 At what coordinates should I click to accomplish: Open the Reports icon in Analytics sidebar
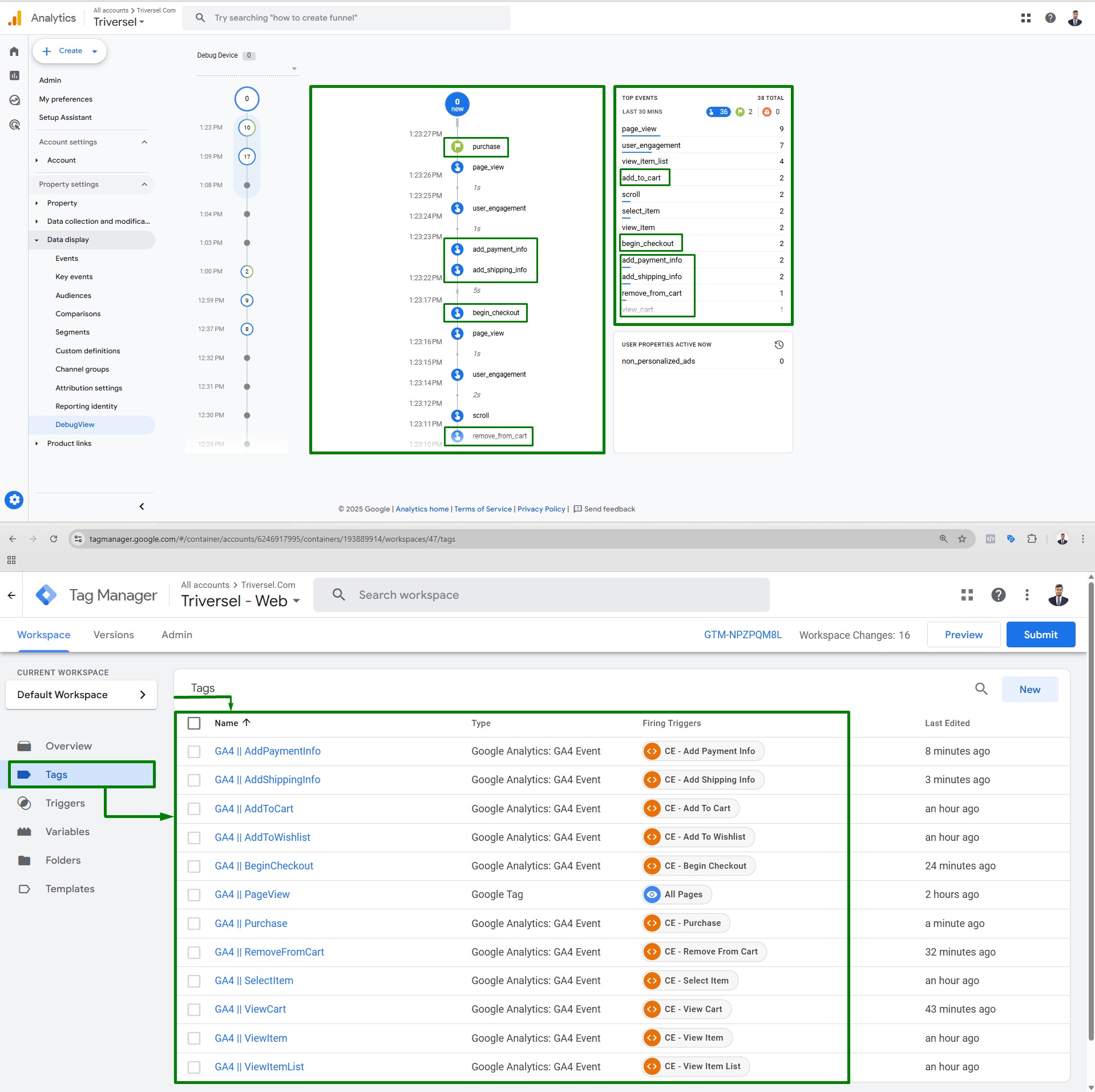[14, 76]
